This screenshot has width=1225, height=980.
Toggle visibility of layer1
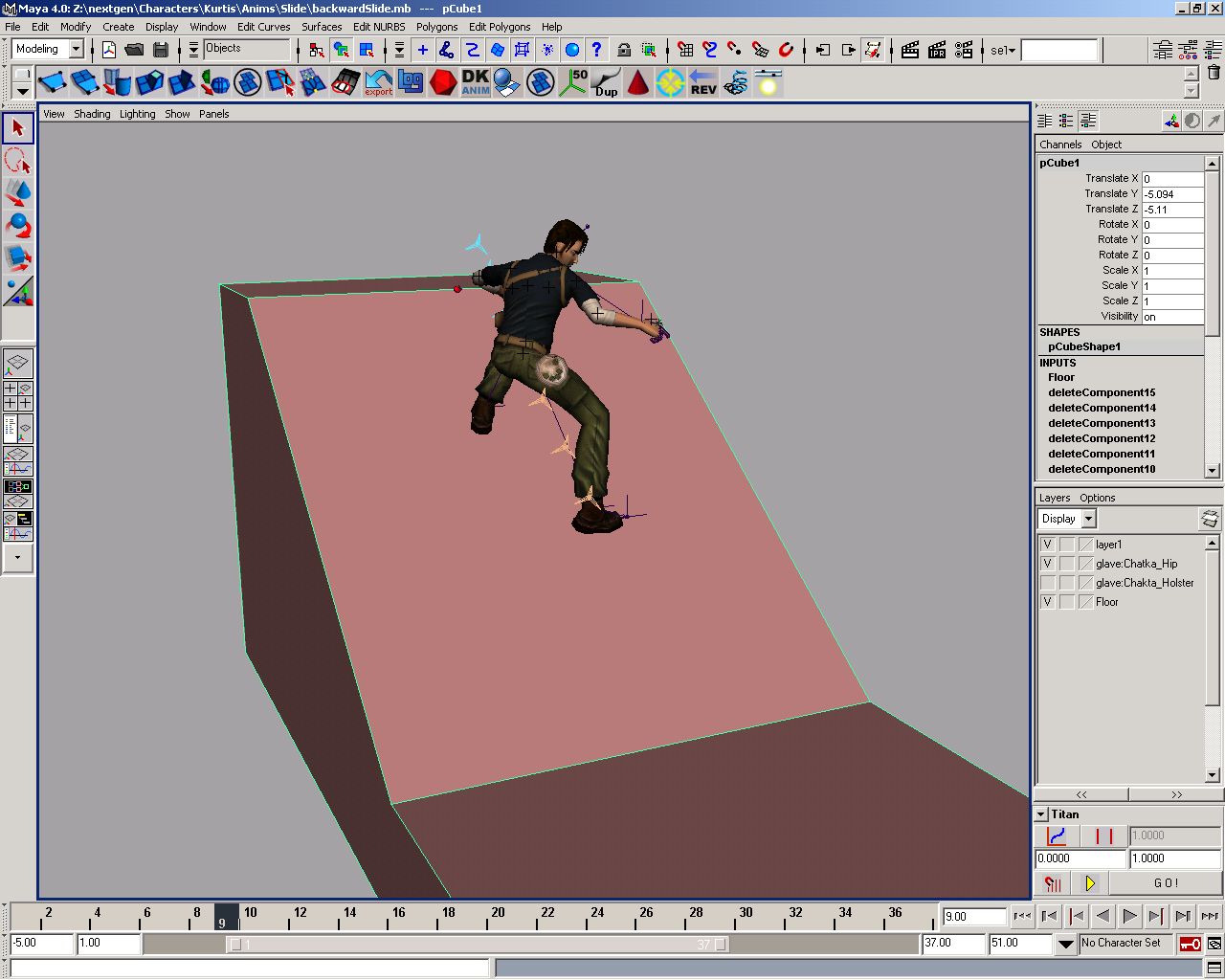click(x=1047, y=545)
